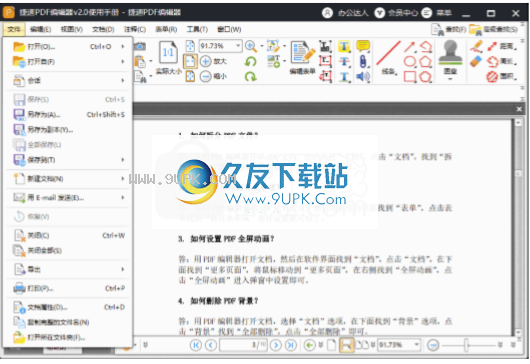Choose Save As Copy menu entry
The width and height of the screenshot is (530, 364).
click(68, 129)
